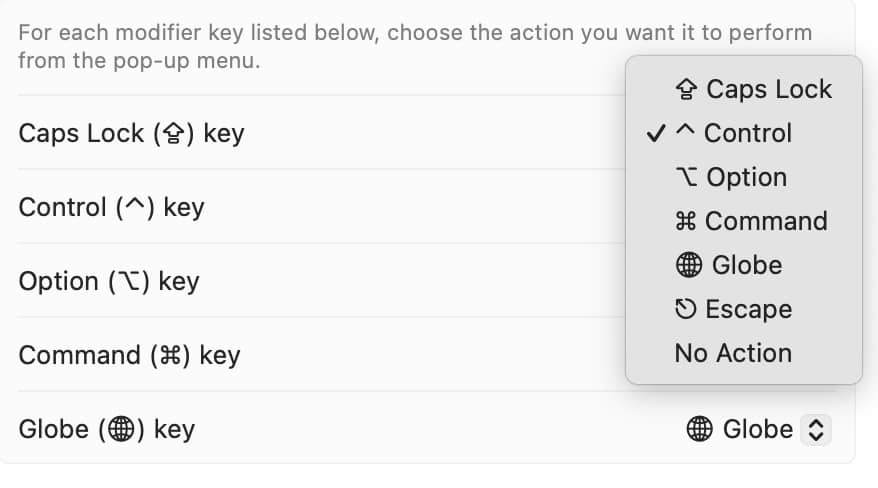
Task: Click the Option symbol icon in popup menu
Action: click(686, 177)
